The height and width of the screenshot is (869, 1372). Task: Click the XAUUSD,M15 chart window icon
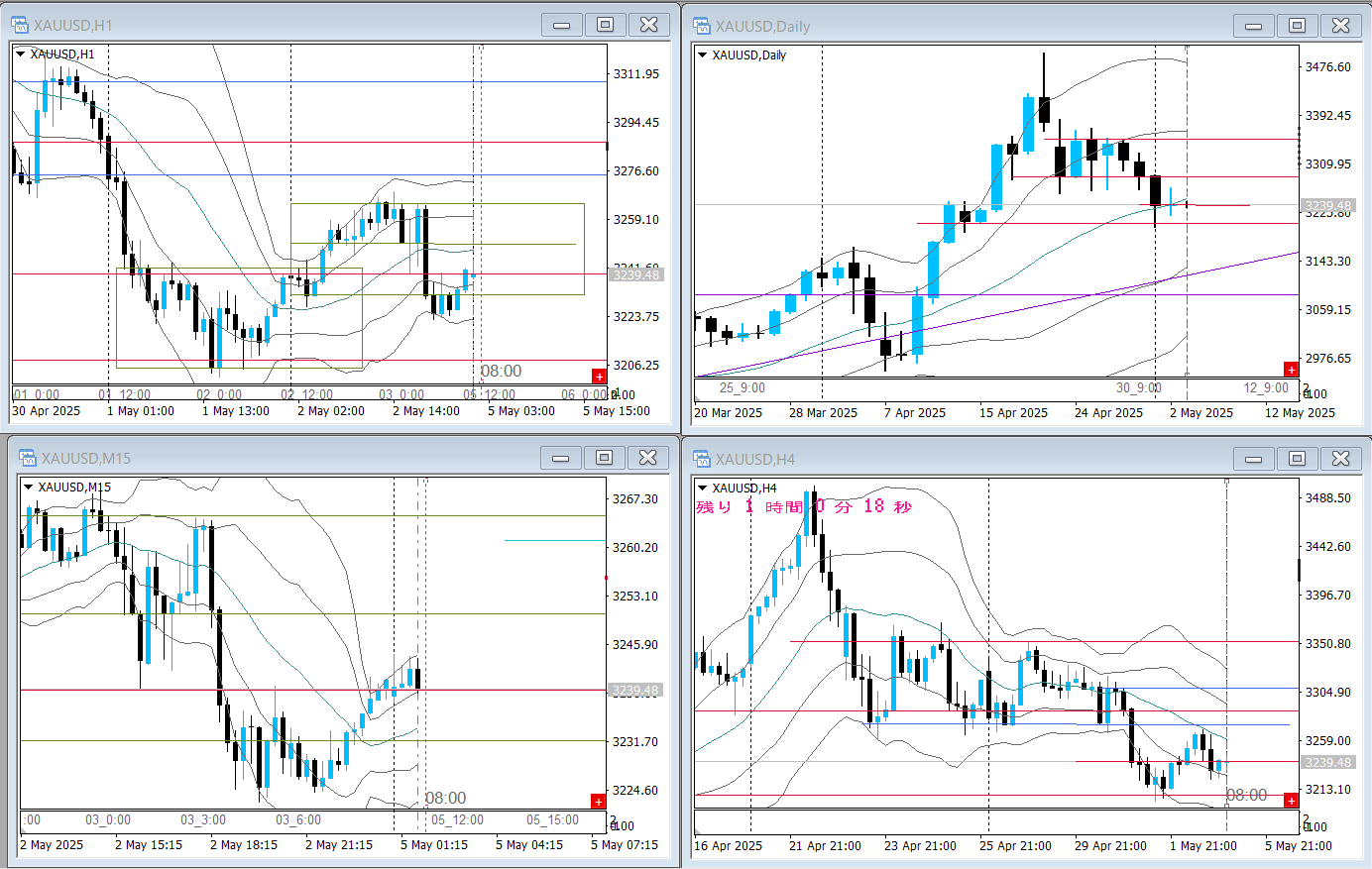click(28, 457)
